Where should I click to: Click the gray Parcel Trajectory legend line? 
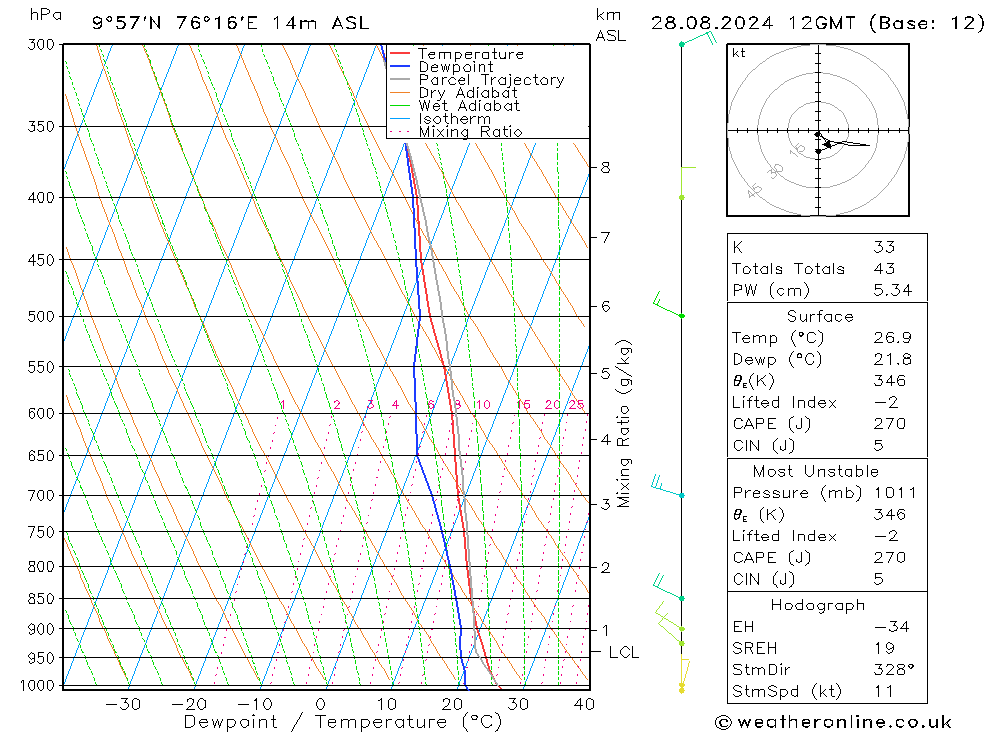click(x=399, y=80)
